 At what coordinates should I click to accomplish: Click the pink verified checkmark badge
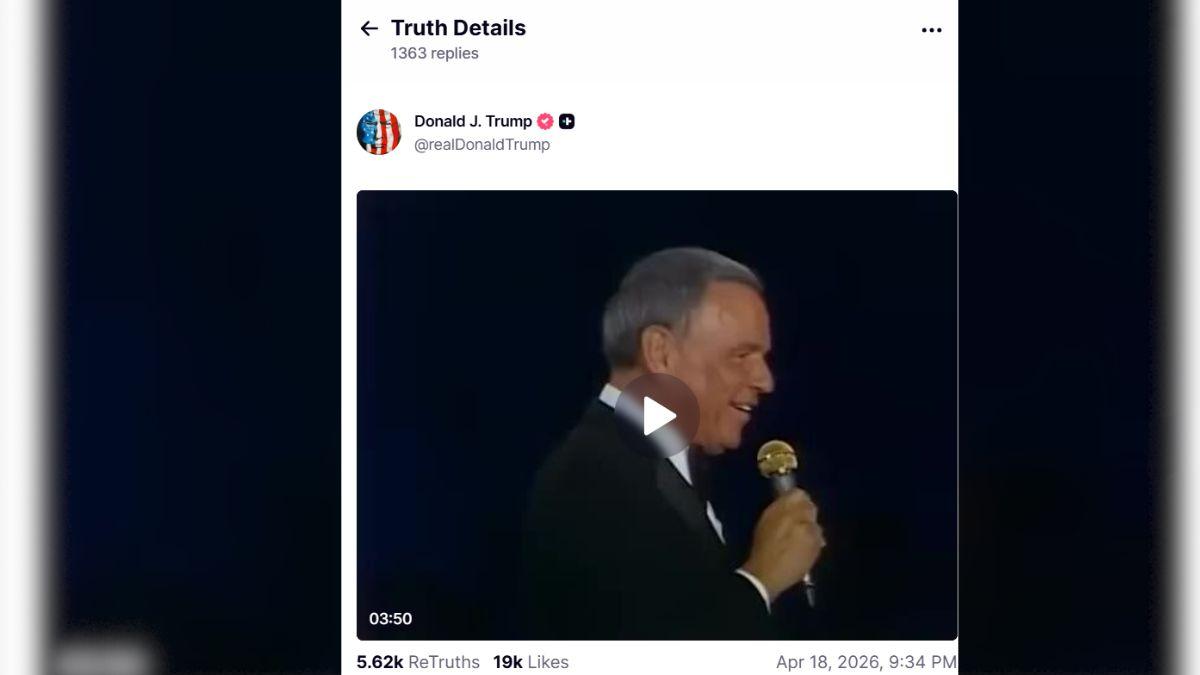543,120
